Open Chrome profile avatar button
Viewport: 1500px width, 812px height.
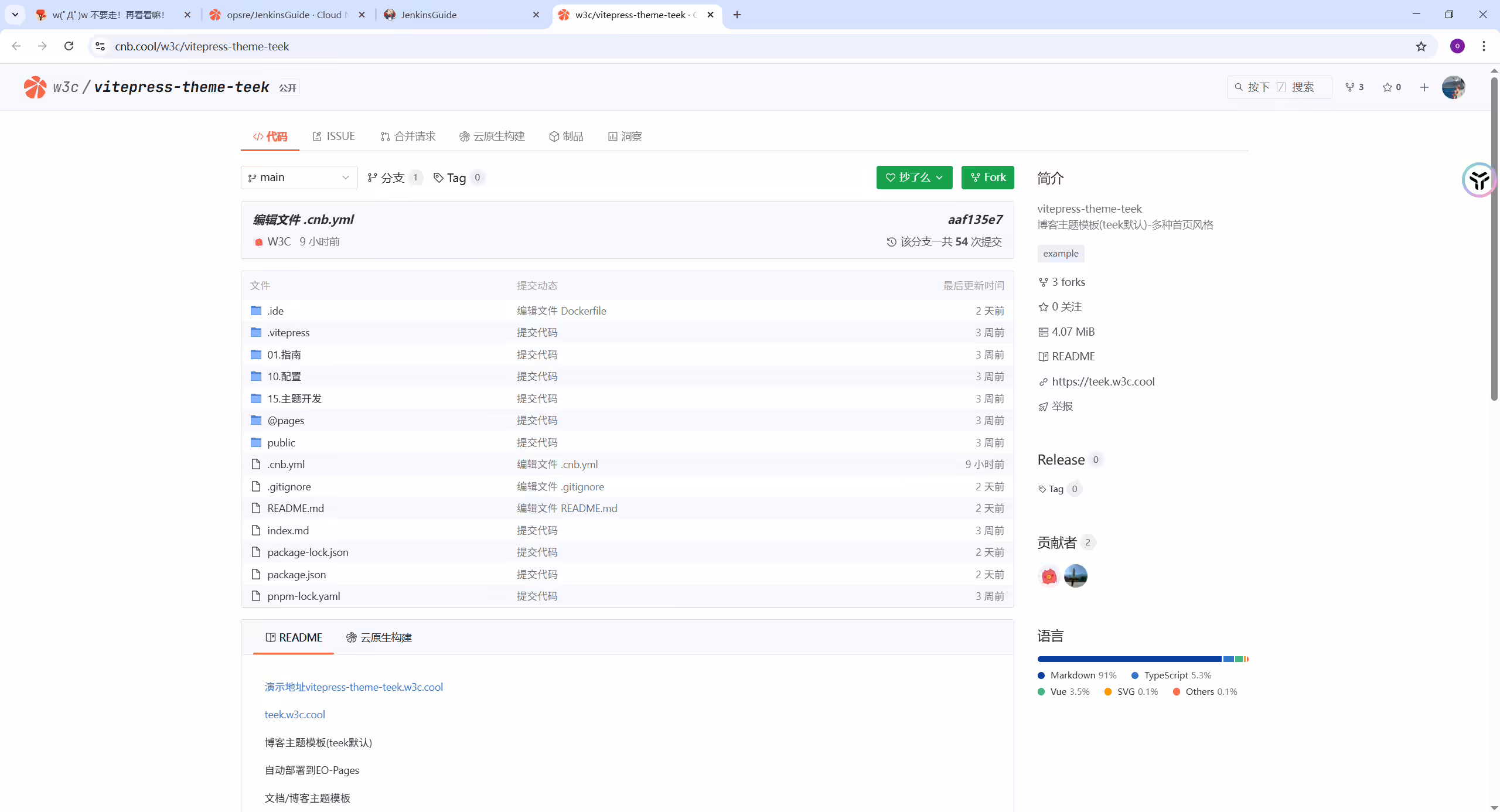click(x=1457, y=46)
